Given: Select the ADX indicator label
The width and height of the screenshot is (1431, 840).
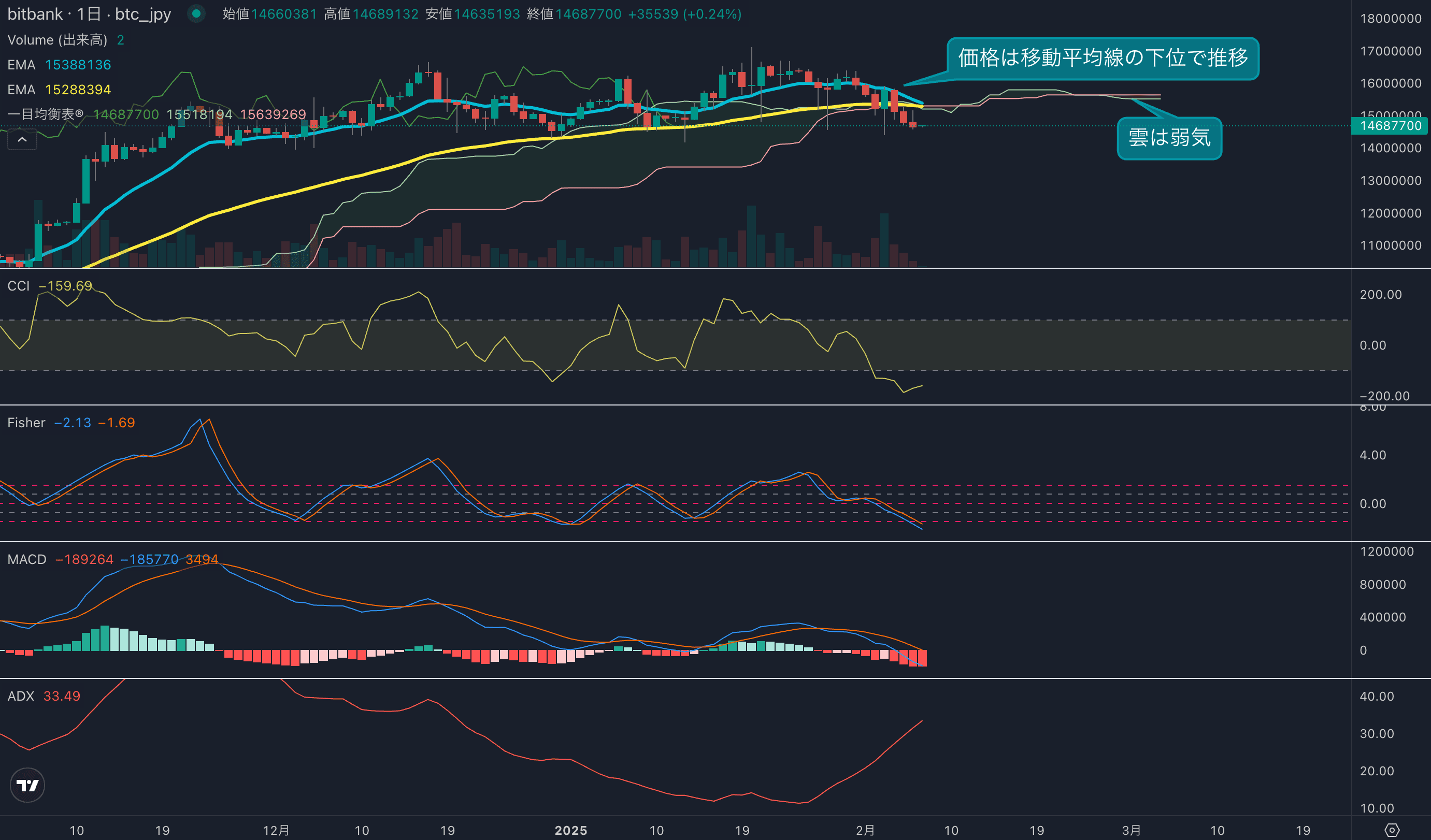Looking at the screenshot, I should [20, 696].
